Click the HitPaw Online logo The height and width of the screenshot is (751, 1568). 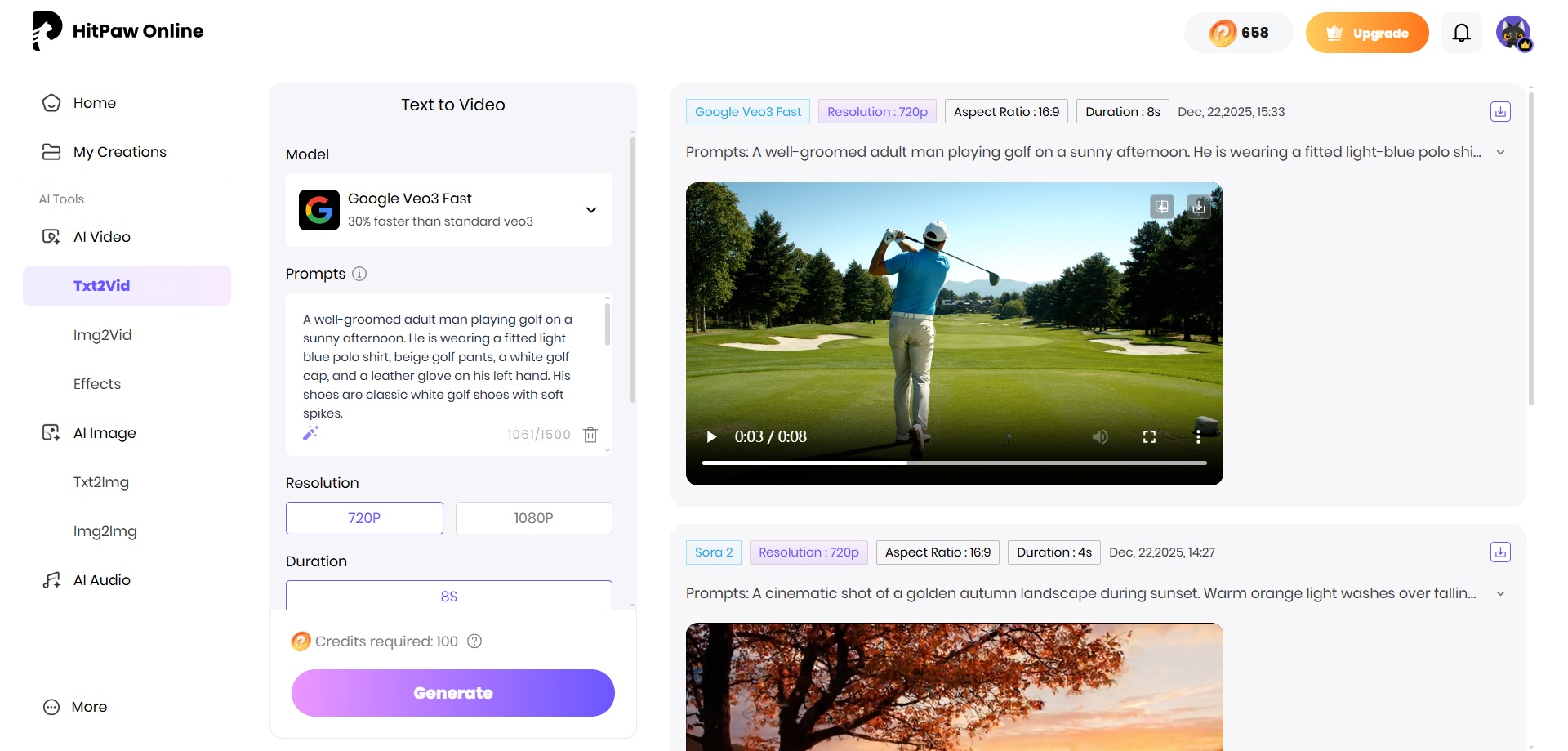(118, 30)
